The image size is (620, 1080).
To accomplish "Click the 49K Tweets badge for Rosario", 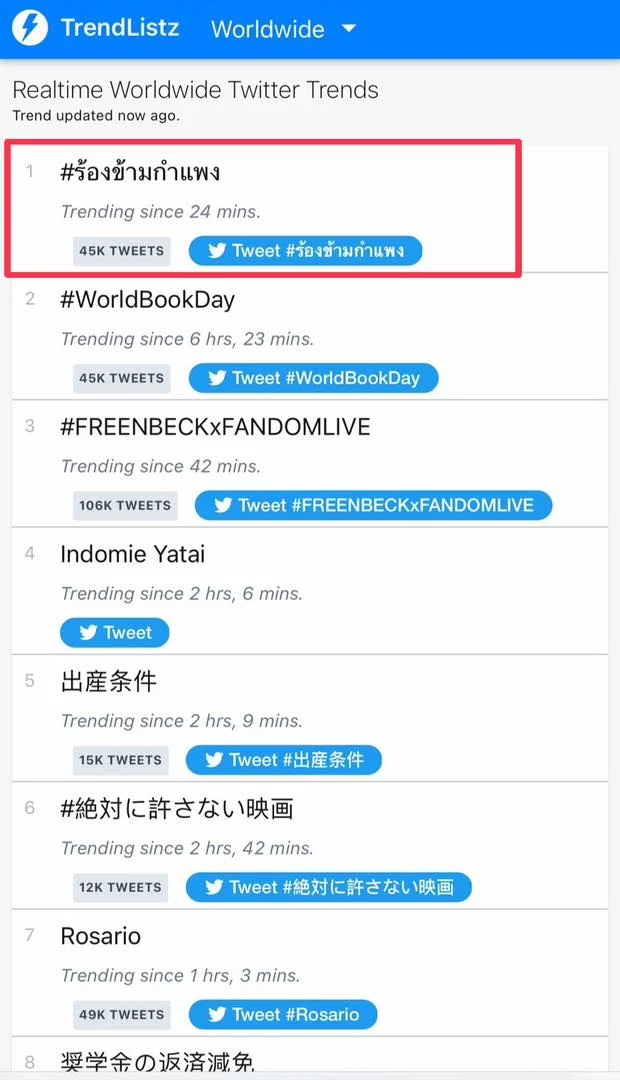I will click(121, 1014).
